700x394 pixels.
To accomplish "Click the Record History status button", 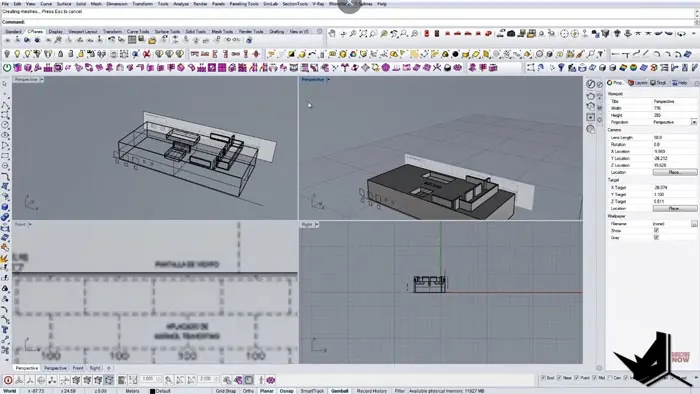I will tap(371, 391).
